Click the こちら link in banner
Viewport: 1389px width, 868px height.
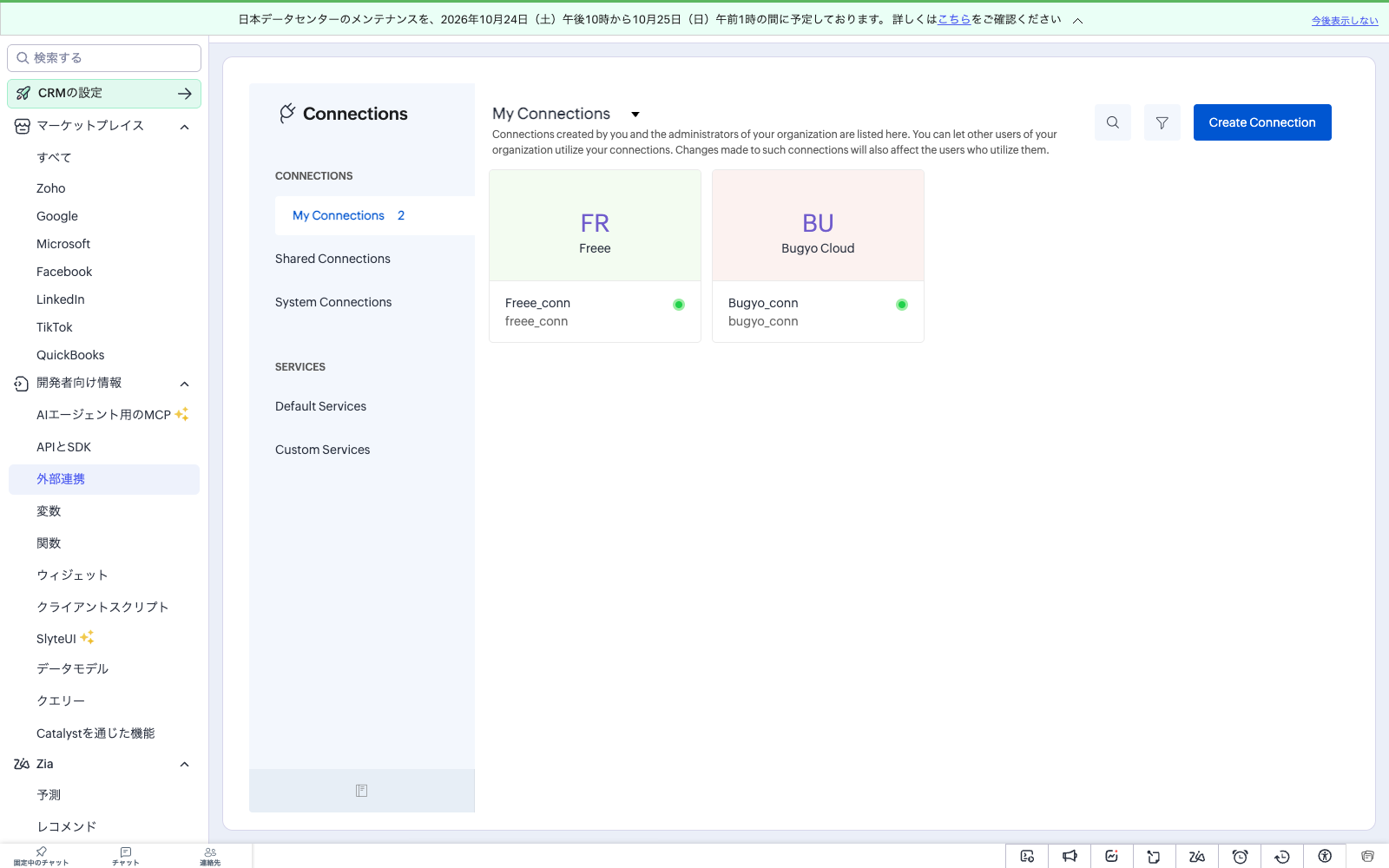[x=954, y=19]
